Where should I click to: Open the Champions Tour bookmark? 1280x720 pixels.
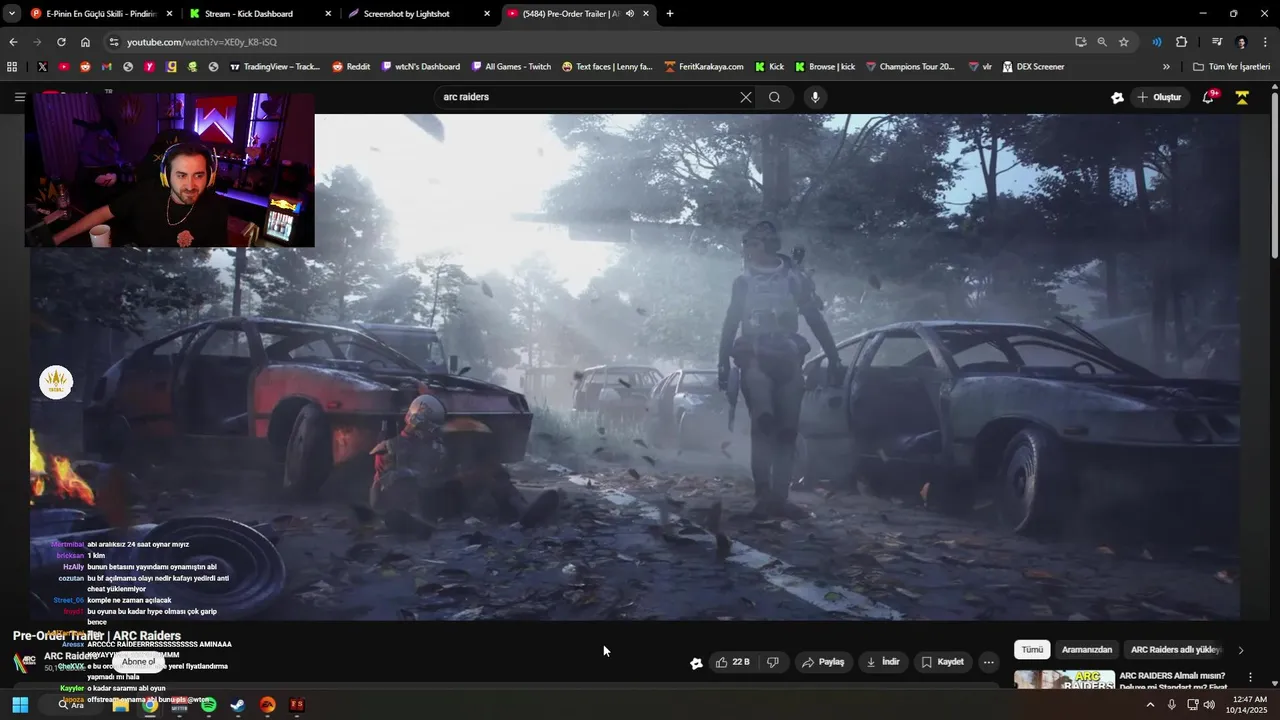[910, 67]
